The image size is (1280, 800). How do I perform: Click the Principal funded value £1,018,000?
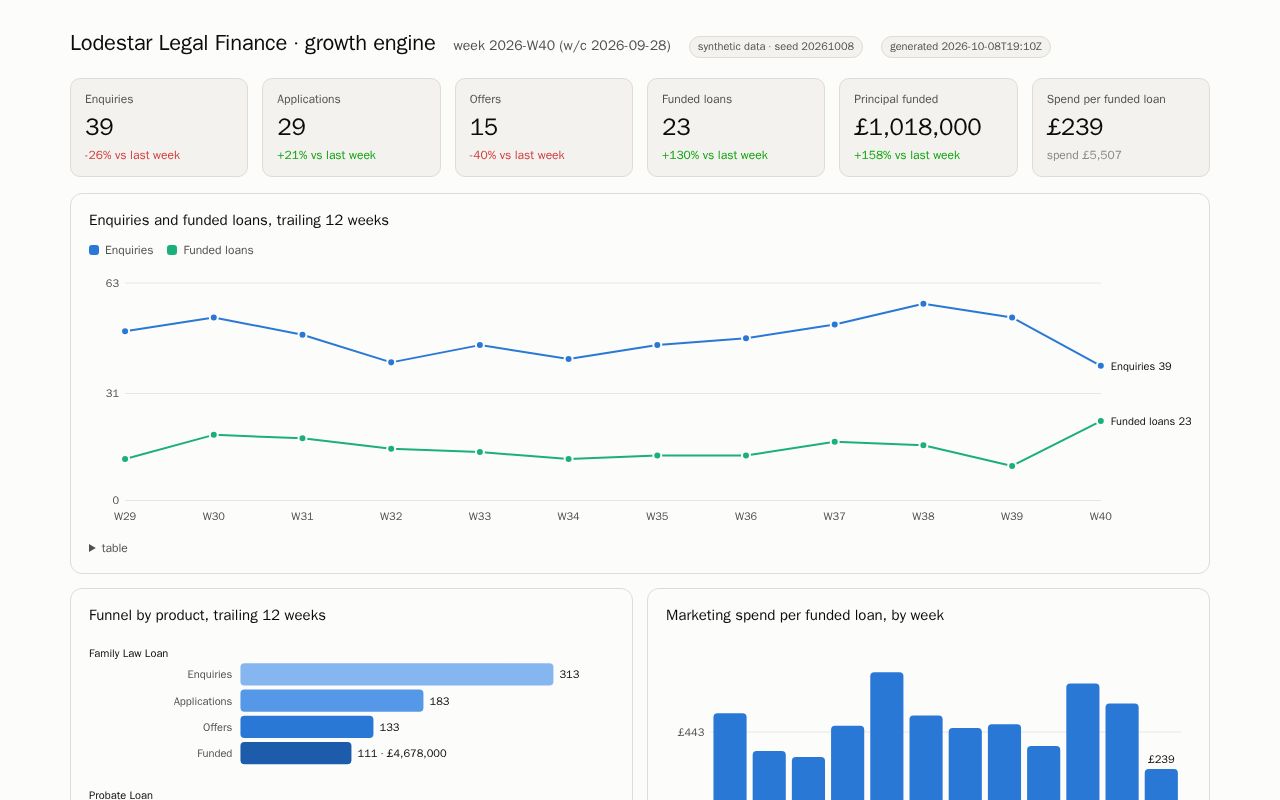[x=918, y=127]
